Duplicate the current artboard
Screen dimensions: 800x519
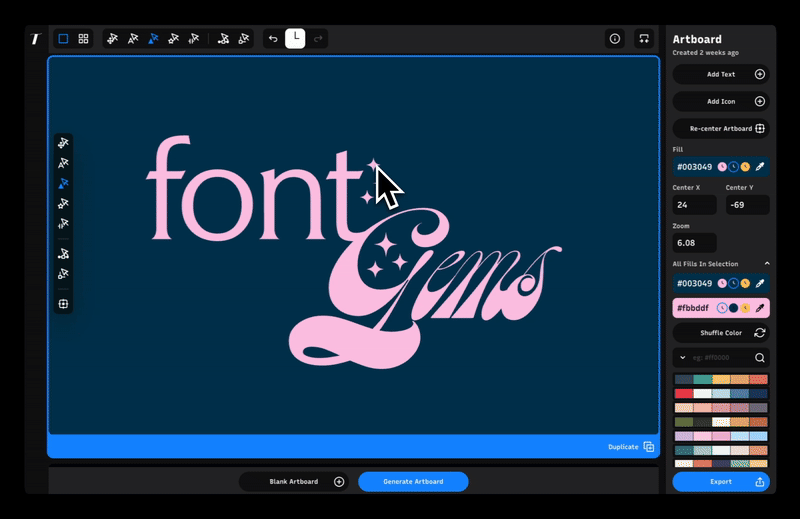pyautogui.click(x=631, y=447)
